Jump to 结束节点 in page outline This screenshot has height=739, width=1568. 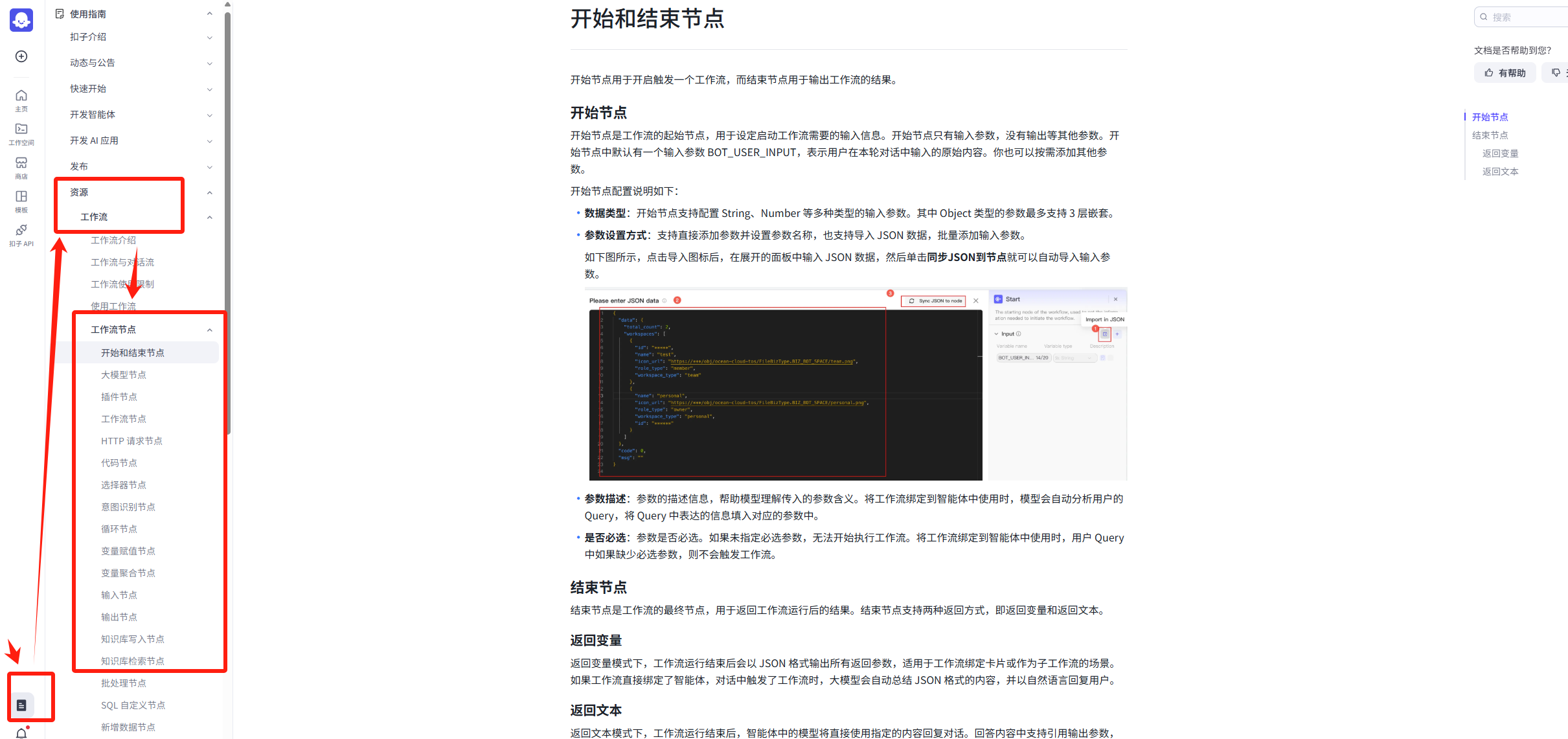1490,135
